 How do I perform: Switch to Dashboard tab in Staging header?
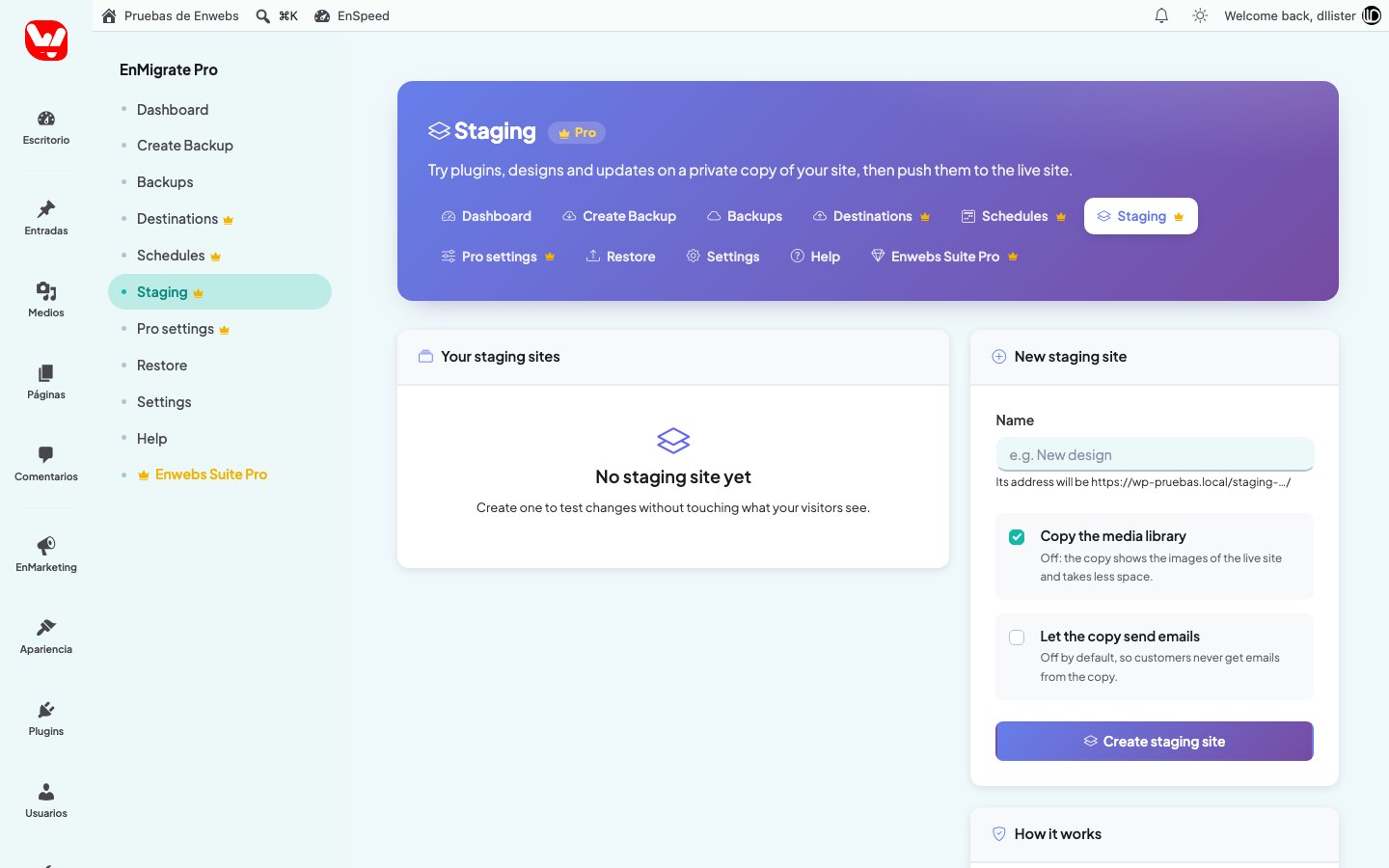tap(486, 216)
